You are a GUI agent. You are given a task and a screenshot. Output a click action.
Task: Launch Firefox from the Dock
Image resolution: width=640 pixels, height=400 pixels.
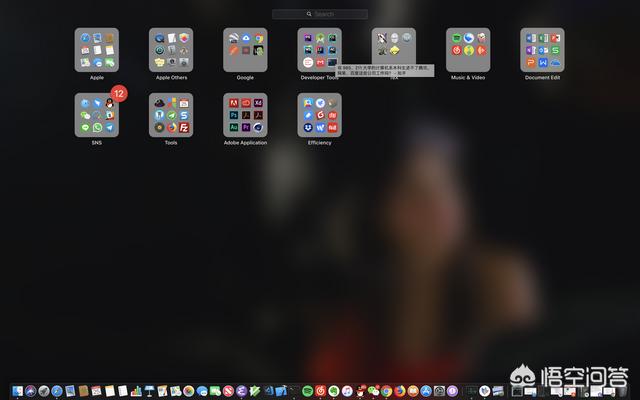coord(400,391)
